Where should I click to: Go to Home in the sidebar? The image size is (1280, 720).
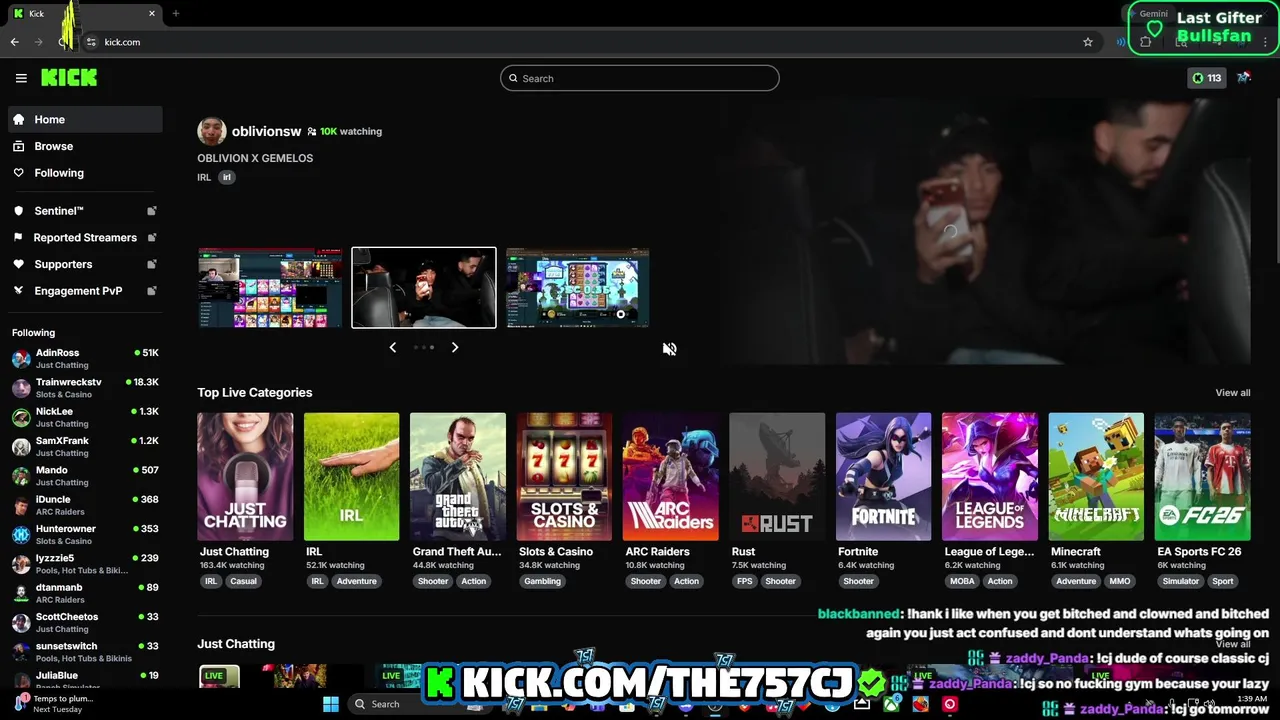(85, 119)
